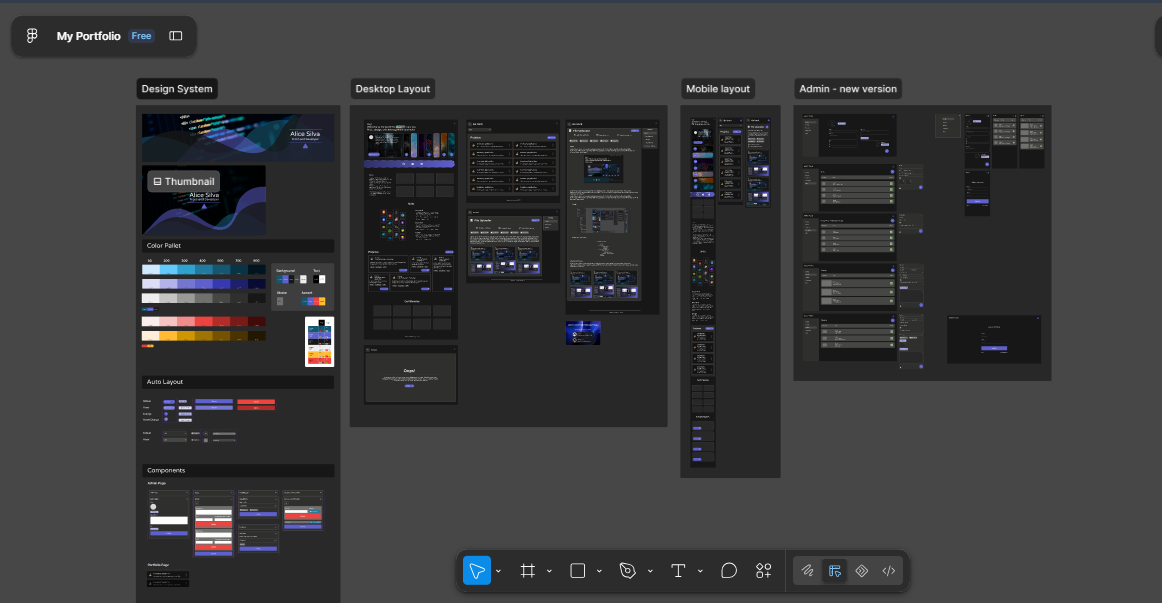Image resolution: width=1162 pixels, height=603 pixels.
Task: Select the Rectangle shape tool
Action: (x=577, y=570)
